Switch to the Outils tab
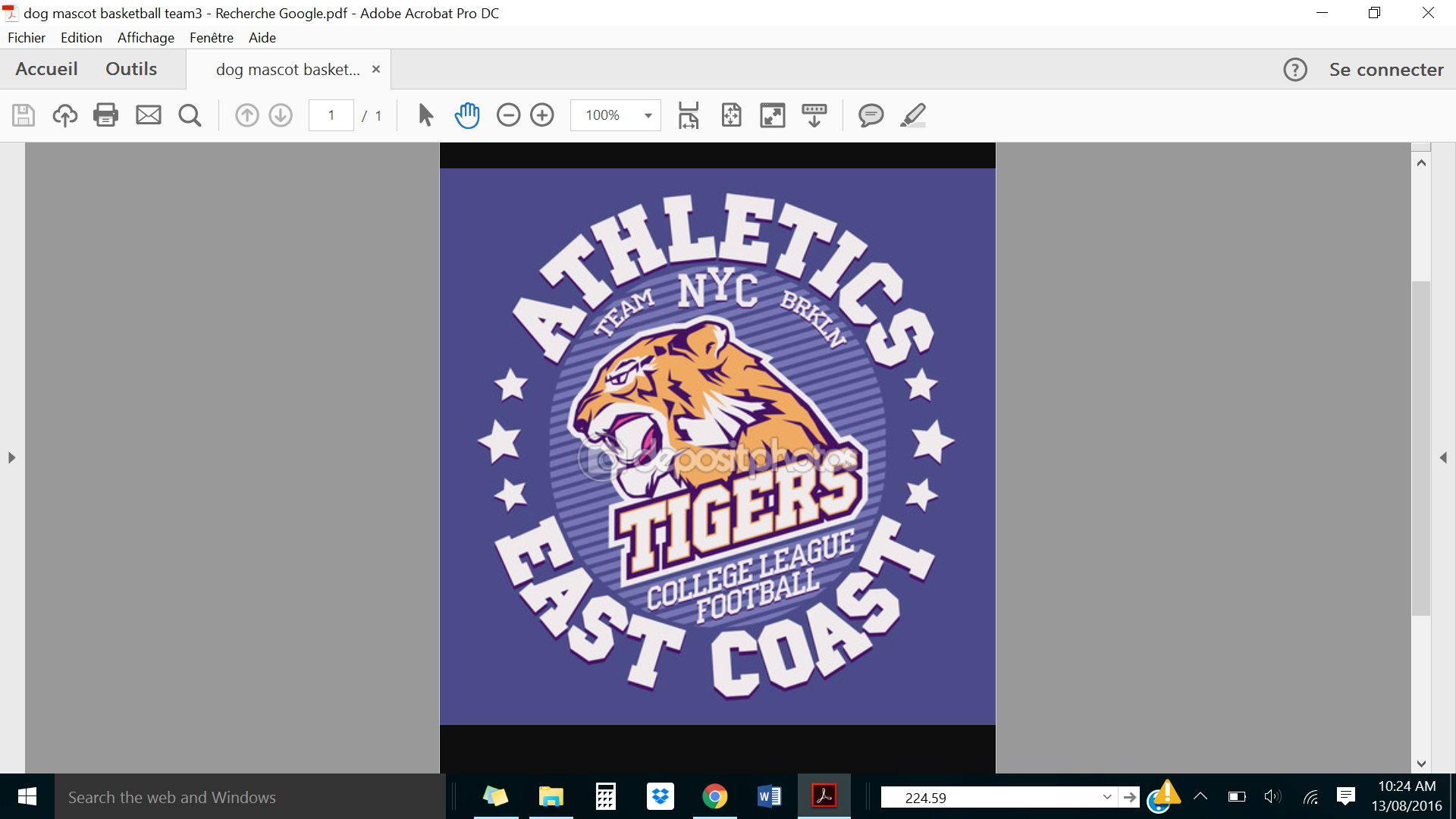The height and width of the screenshot is (819, 1456). (131, 69)
